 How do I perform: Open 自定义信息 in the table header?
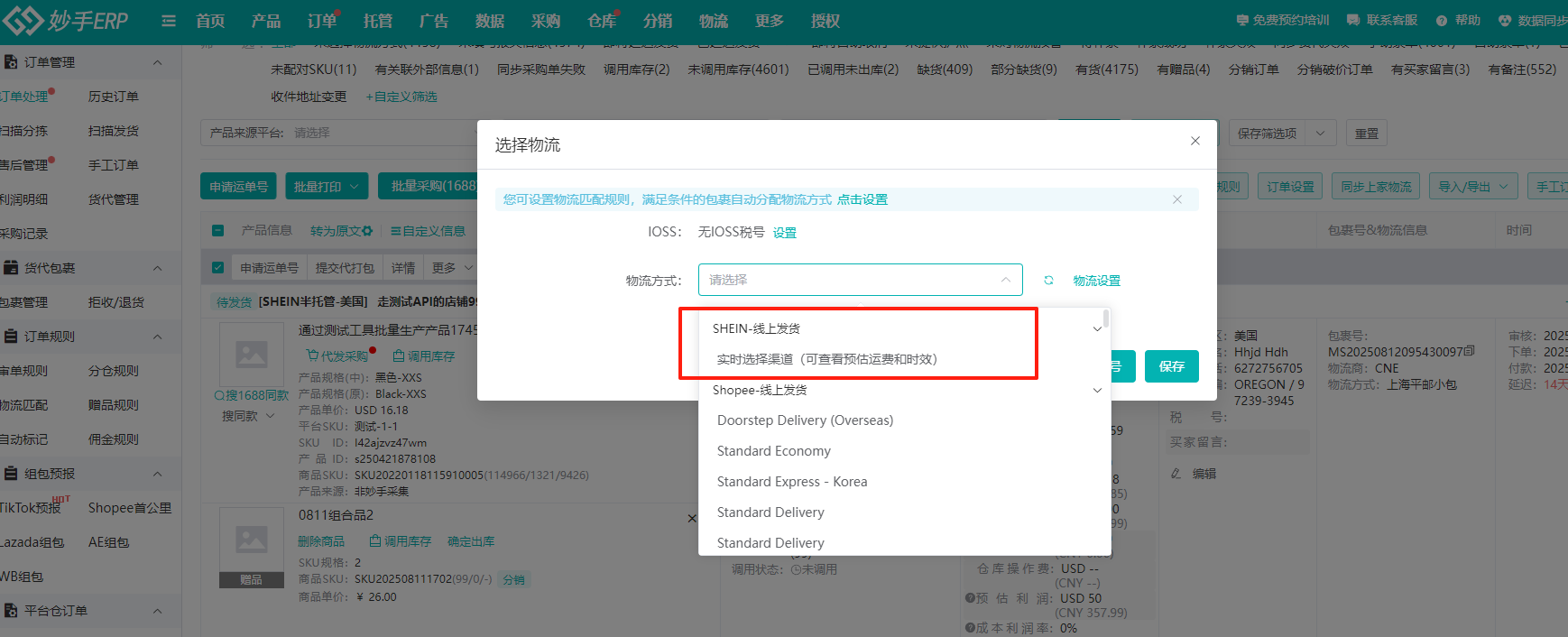[428, 231]
